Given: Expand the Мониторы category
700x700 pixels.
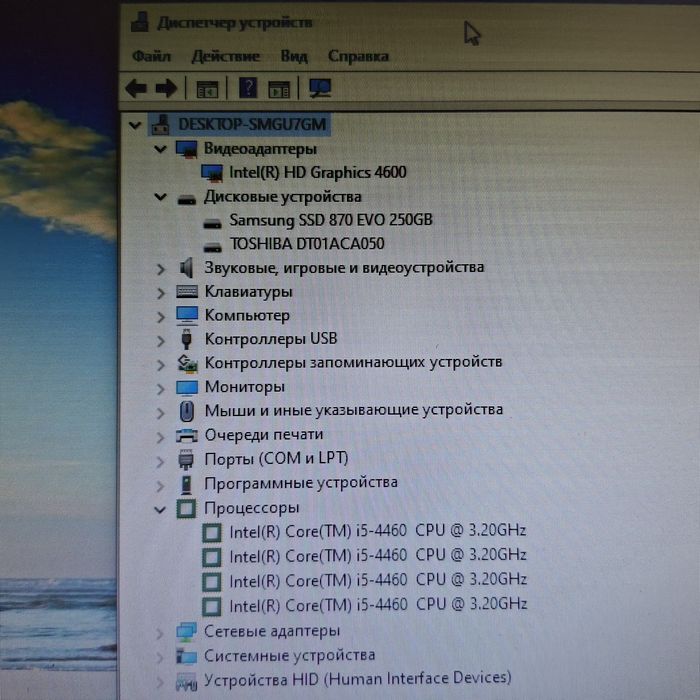Looking at the screenshot, I should pos(161,389).
